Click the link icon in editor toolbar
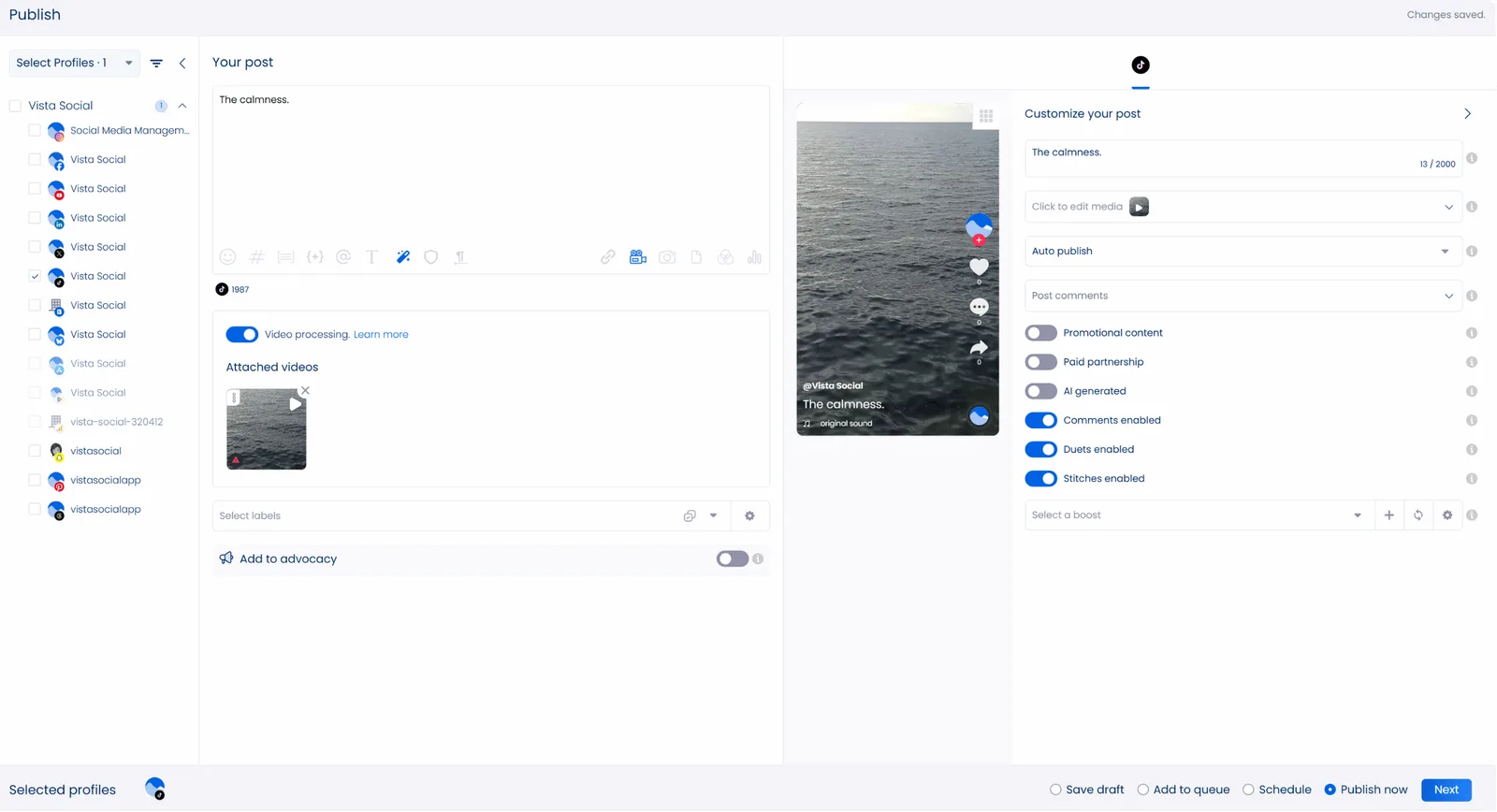The height and width of the screenshot is (812, 1497). (608, 257)
